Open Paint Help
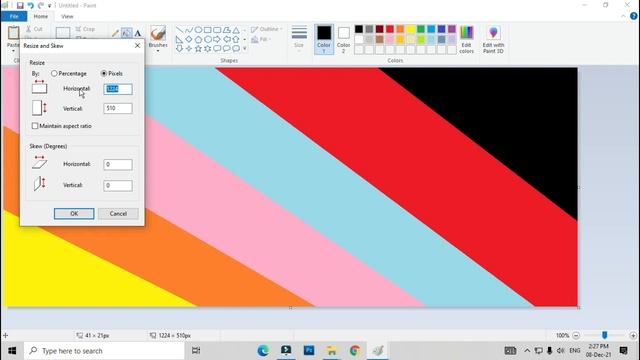640x360 pixels. click(x=633, y=16)
